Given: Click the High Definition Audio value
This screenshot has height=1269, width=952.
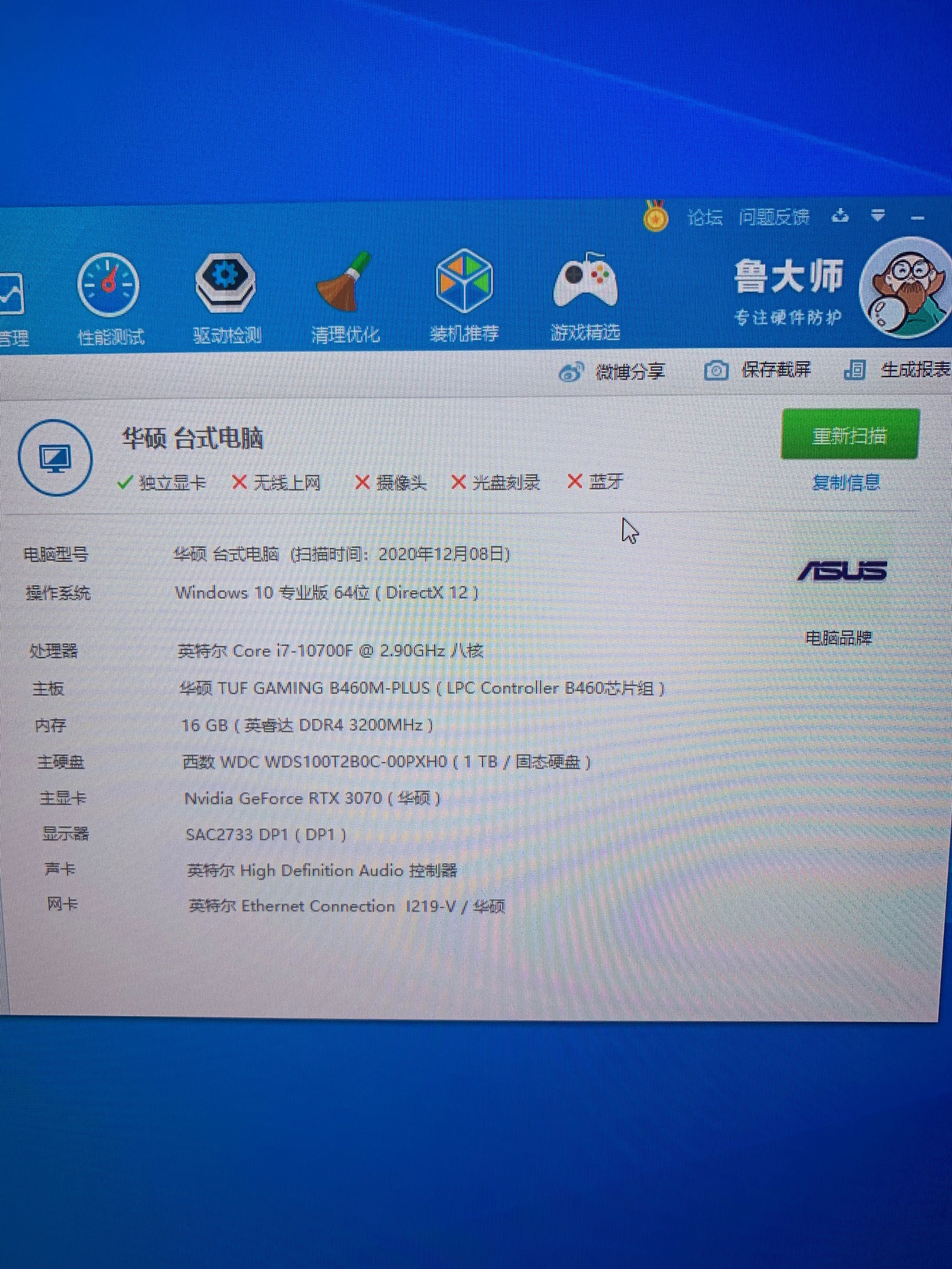Looking at the screenshot, I should tap(322, 870).
